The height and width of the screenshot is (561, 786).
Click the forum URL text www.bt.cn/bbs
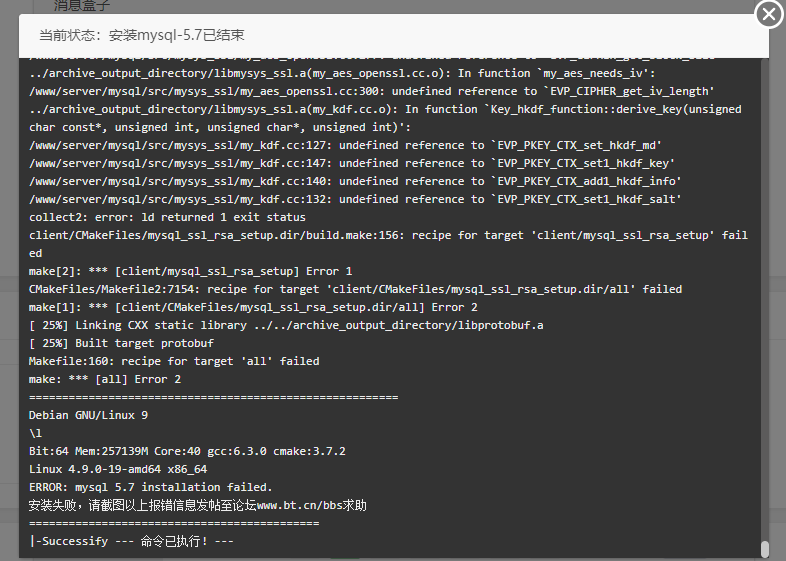[x=300, y=505]
